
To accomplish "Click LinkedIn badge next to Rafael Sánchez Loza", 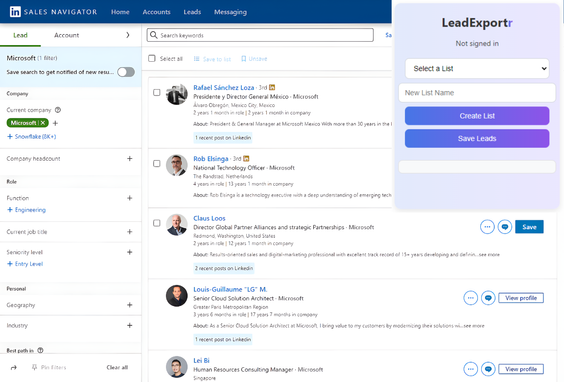I will coord(272,87).
